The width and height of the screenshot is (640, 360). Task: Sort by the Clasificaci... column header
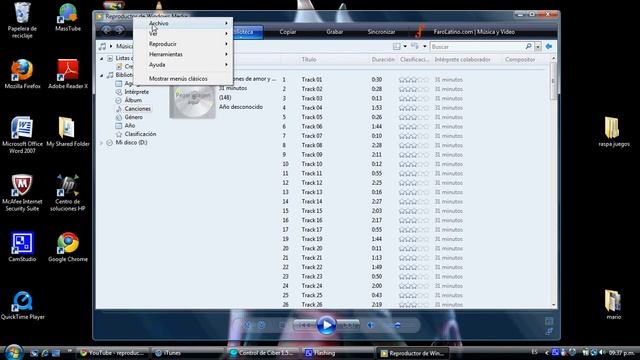[414, 60]
